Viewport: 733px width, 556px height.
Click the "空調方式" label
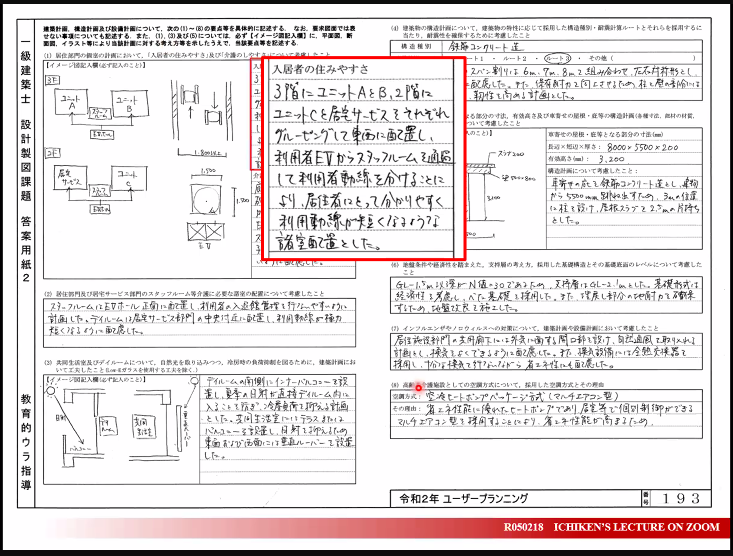point(406,397)
